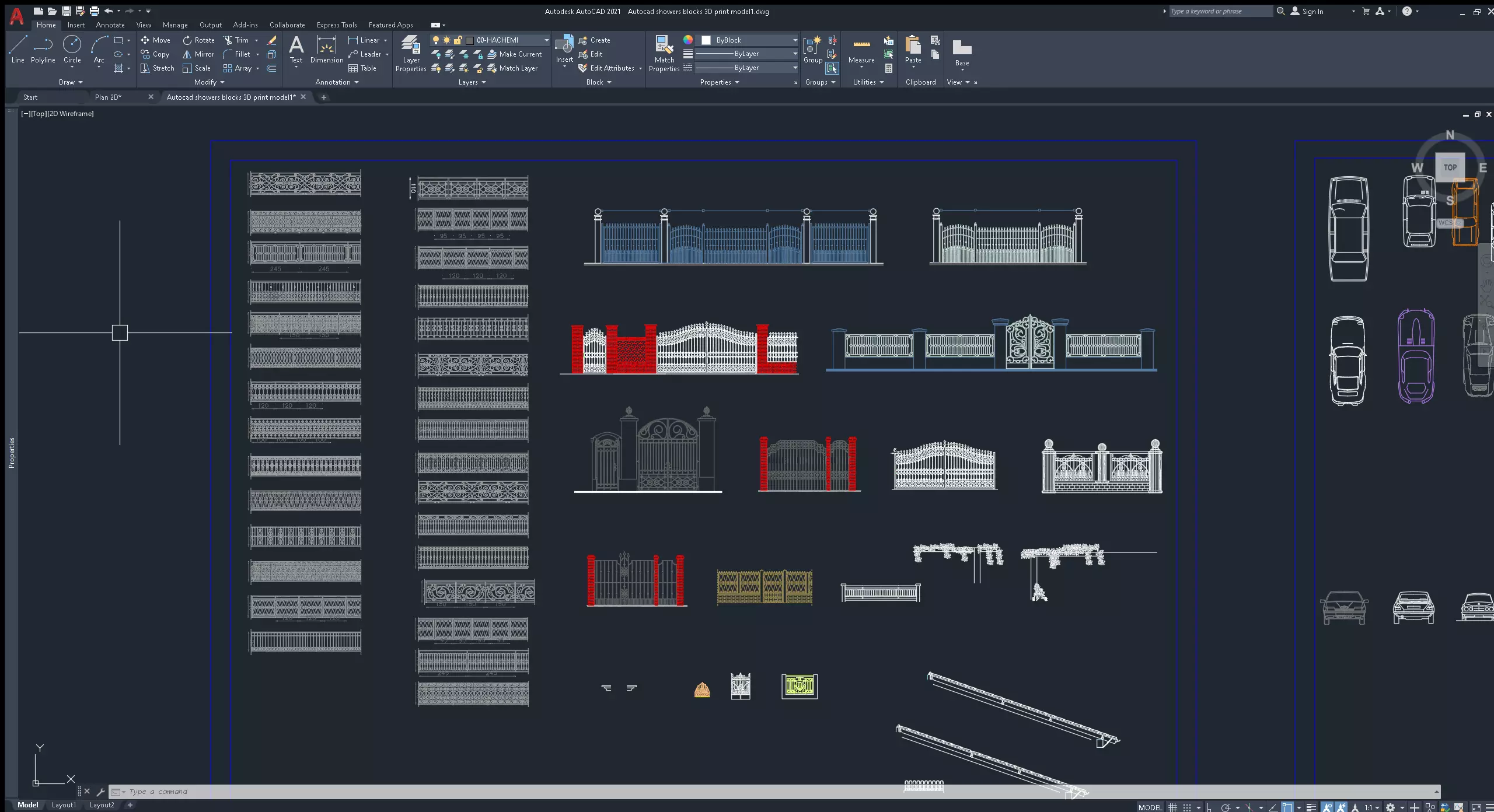The image size is (1494, 812).
Task: Click the Mirror tool
Action: [198, 54]
